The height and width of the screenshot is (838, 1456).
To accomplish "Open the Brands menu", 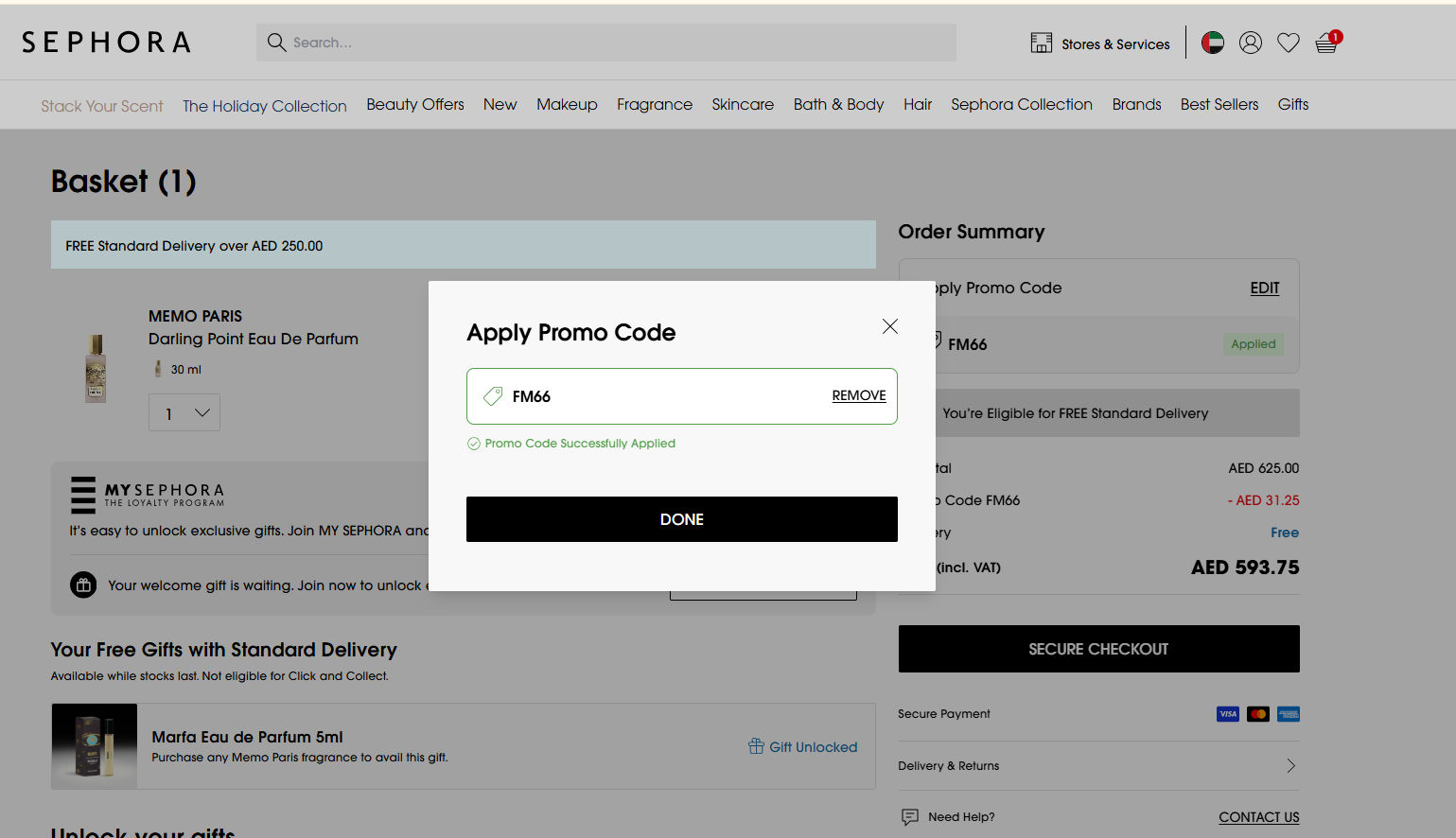I will [1136, 104].
